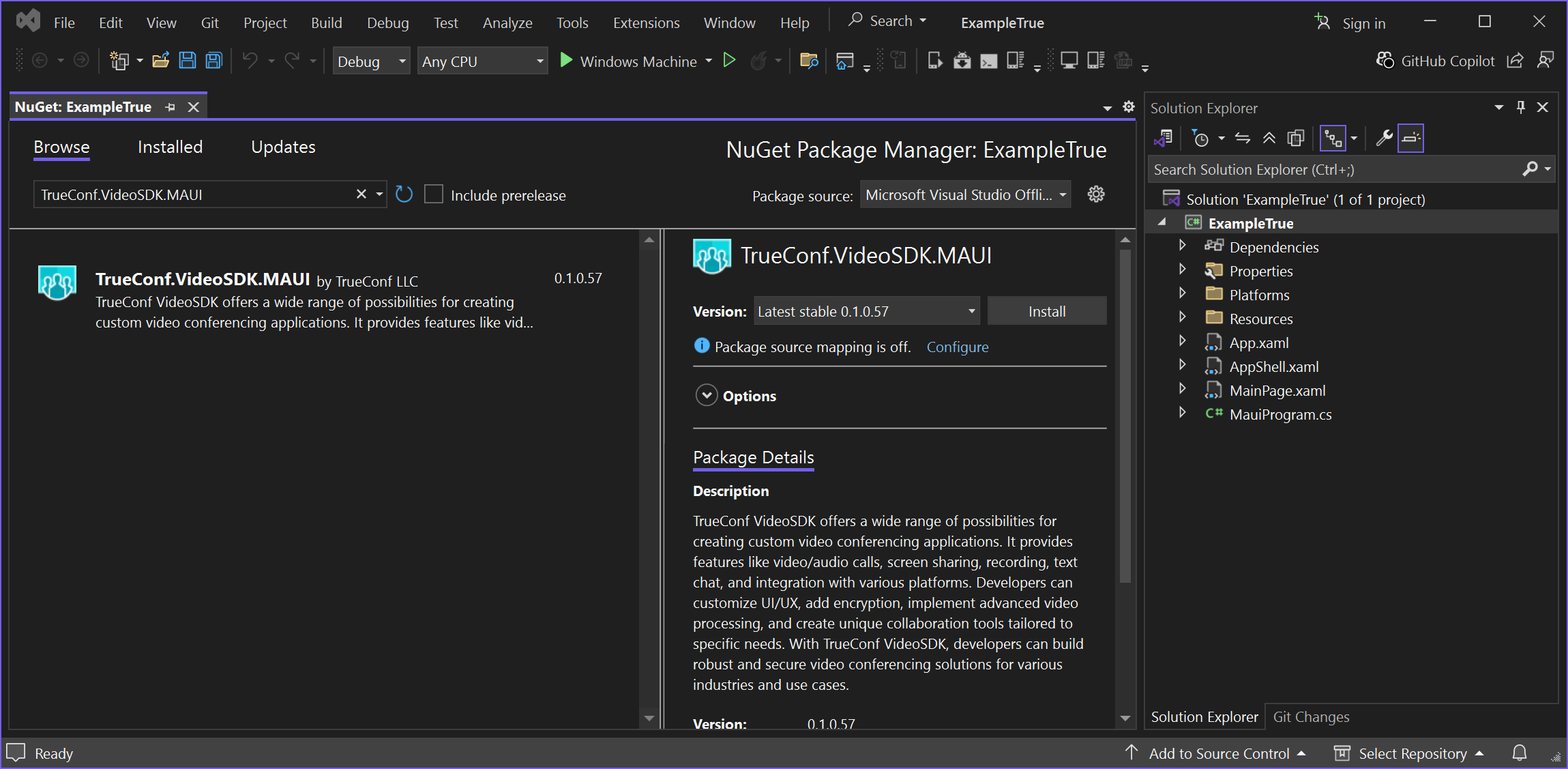Viewport: 1568px width, 769px height.
Task: Expand the Options section chevron
Action: coord(707,395)
